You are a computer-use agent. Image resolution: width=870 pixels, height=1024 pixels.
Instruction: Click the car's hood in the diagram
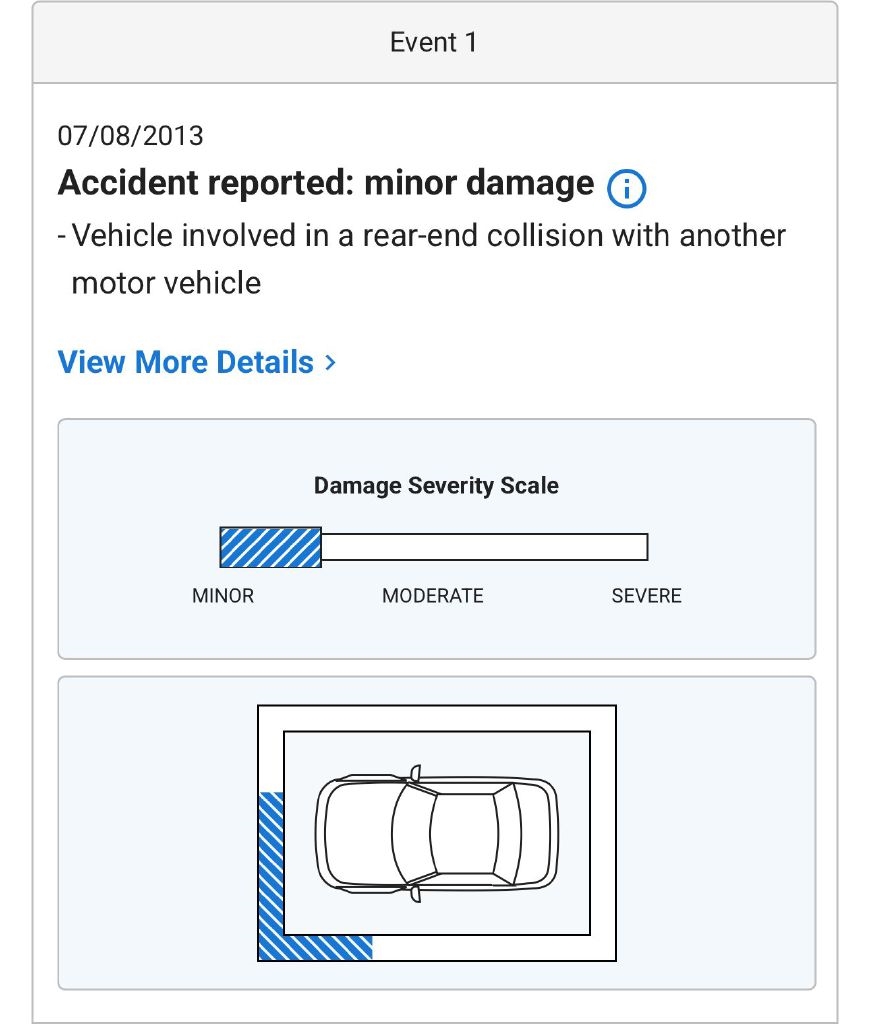(357, 833)
